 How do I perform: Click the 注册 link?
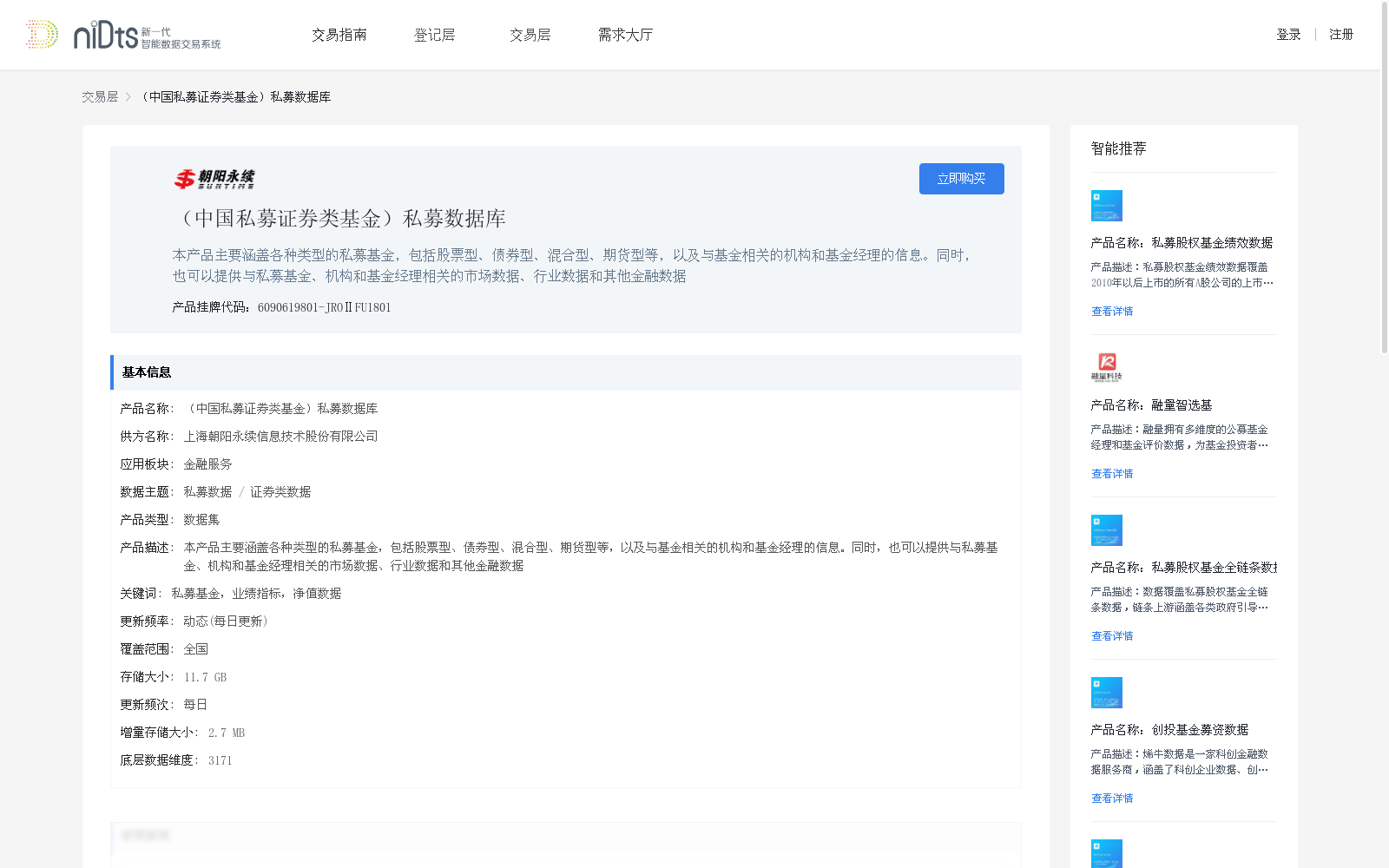point(1341,35)
